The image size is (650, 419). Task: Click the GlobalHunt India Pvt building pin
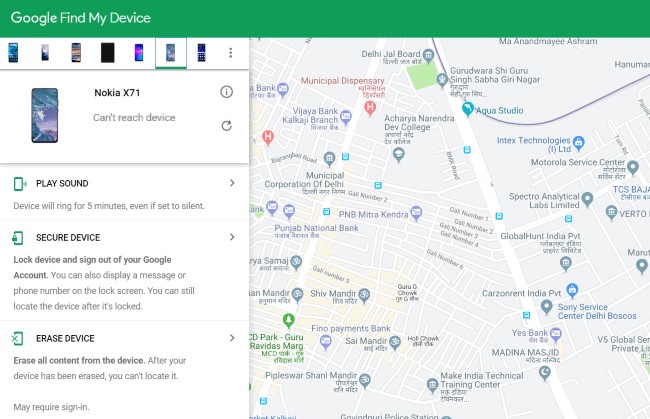pyautogui.click(x=566, y=263)
